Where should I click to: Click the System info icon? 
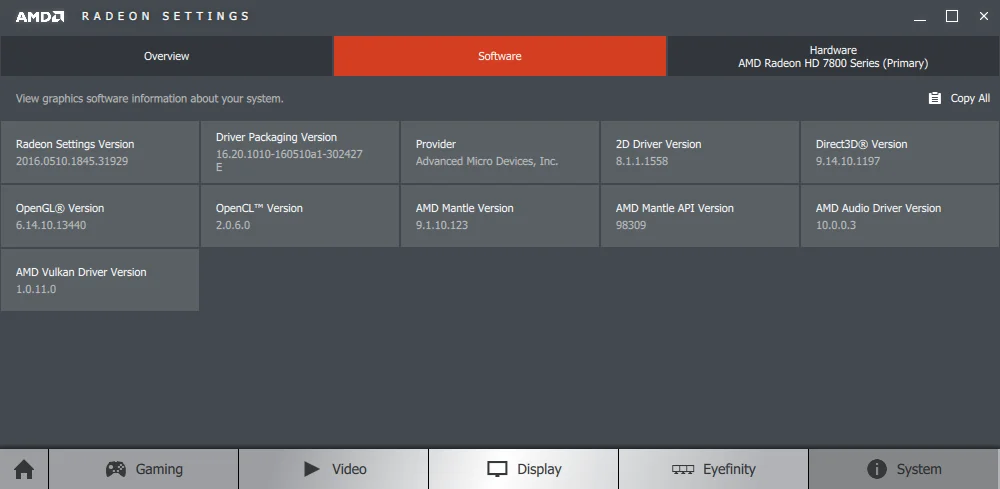(877, 469)
